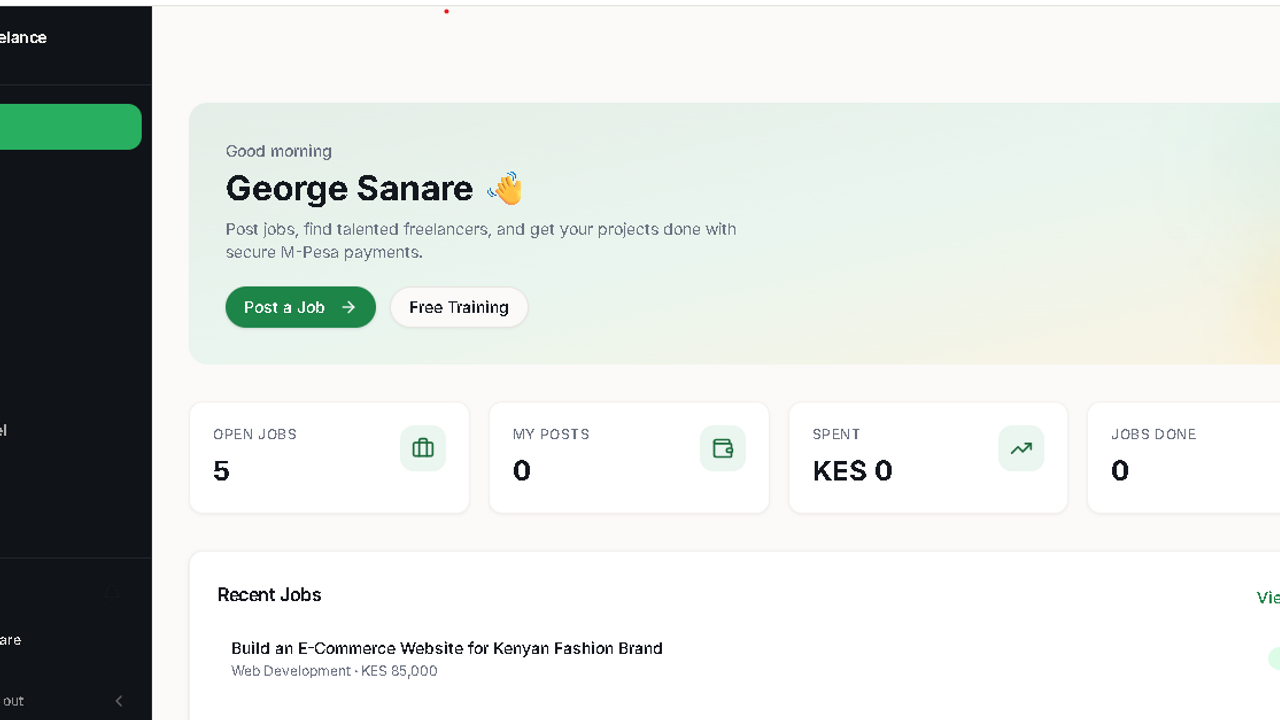The height and width of the screenshot is (720, 1280).
Task: Click the trending arrow icon in Spent card
Action: click(x=1021, y=448)
